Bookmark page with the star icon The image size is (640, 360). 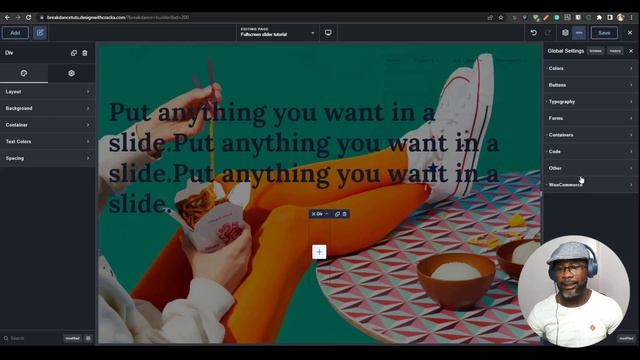tap(501, 18)
